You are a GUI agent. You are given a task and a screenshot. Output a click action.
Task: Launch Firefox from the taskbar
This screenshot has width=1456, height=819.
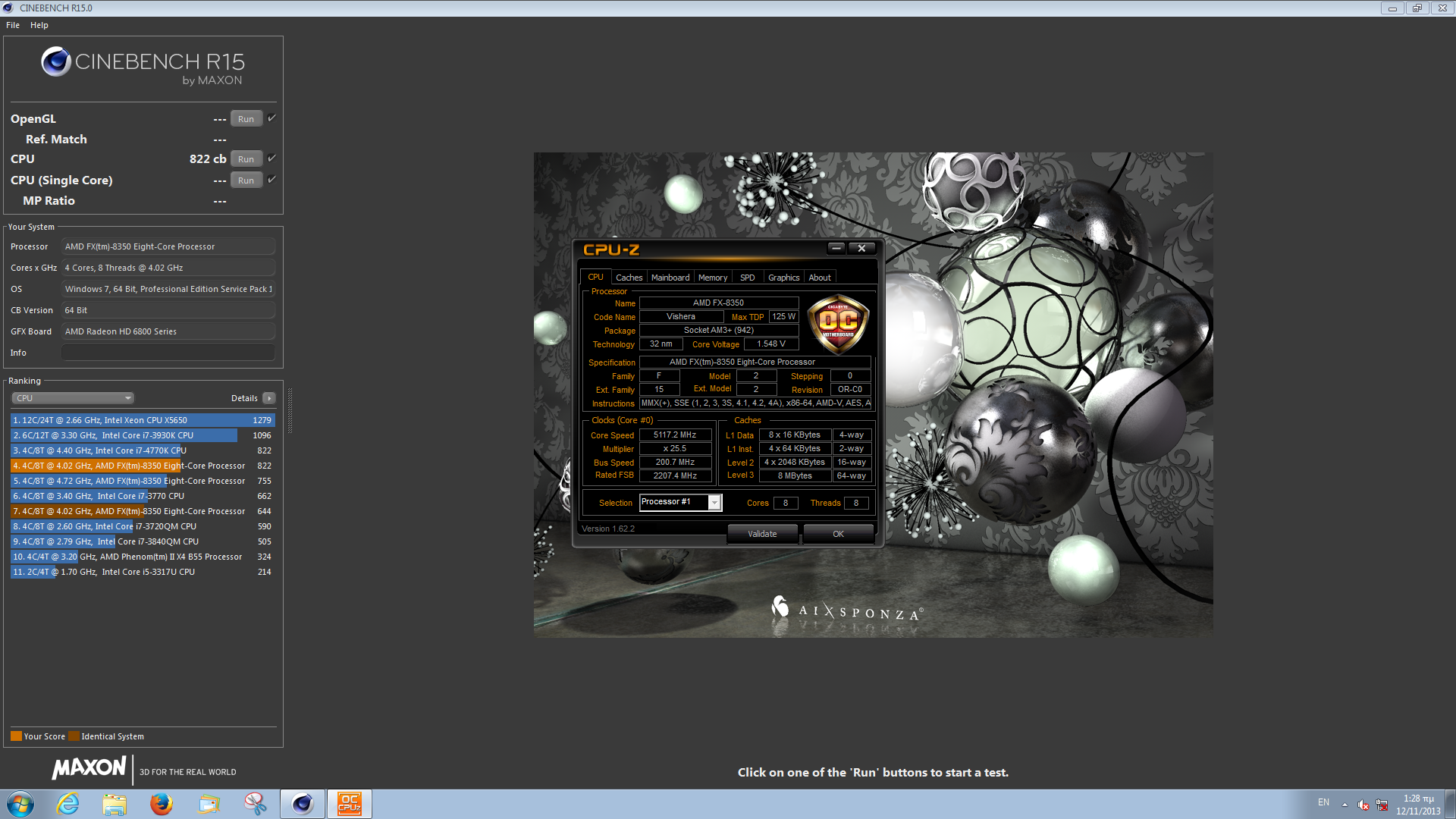tap(161, 804)
